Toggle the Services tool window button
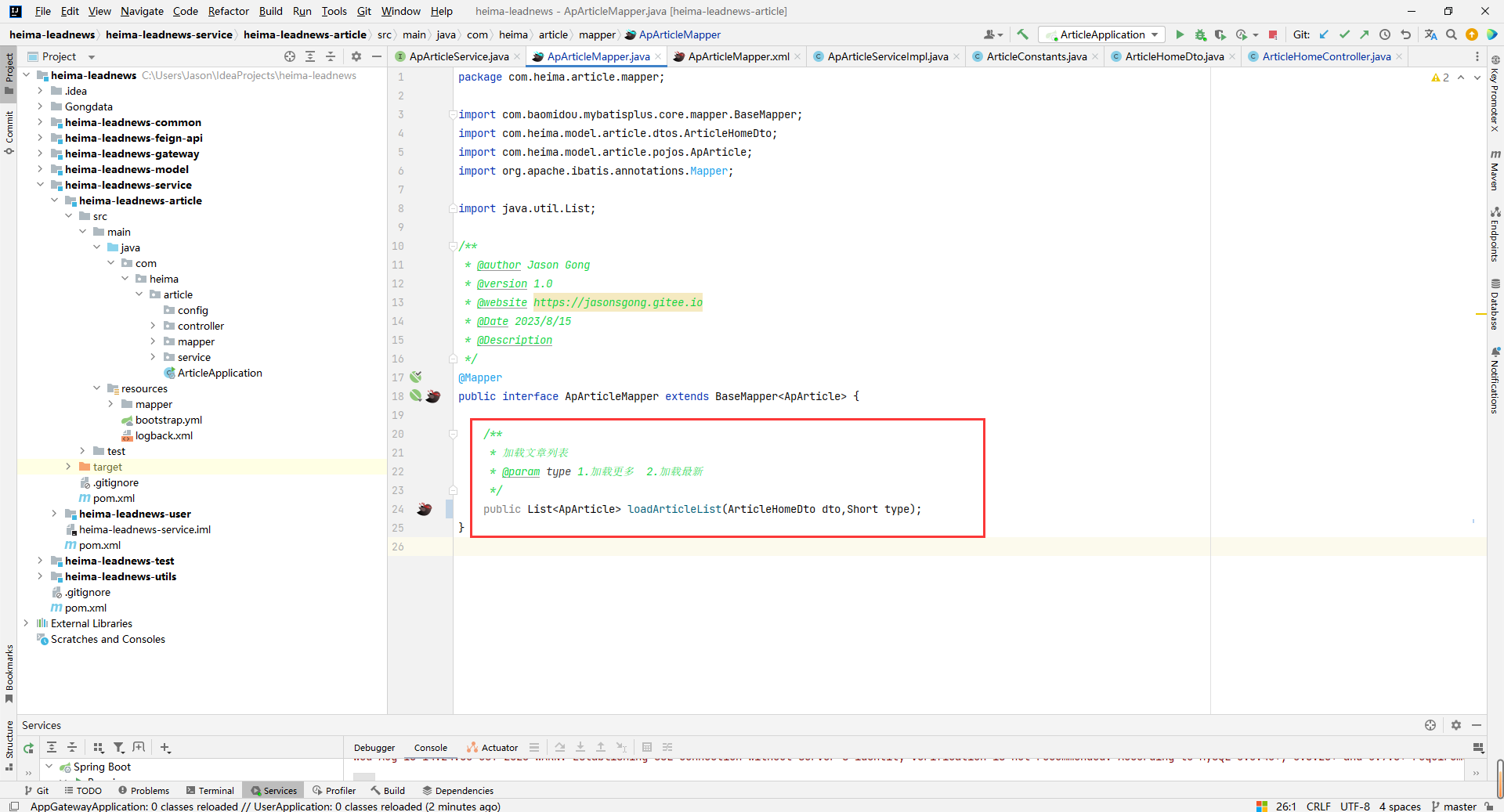The height and width of the screenshot is (812, 1504). [274, 791]
